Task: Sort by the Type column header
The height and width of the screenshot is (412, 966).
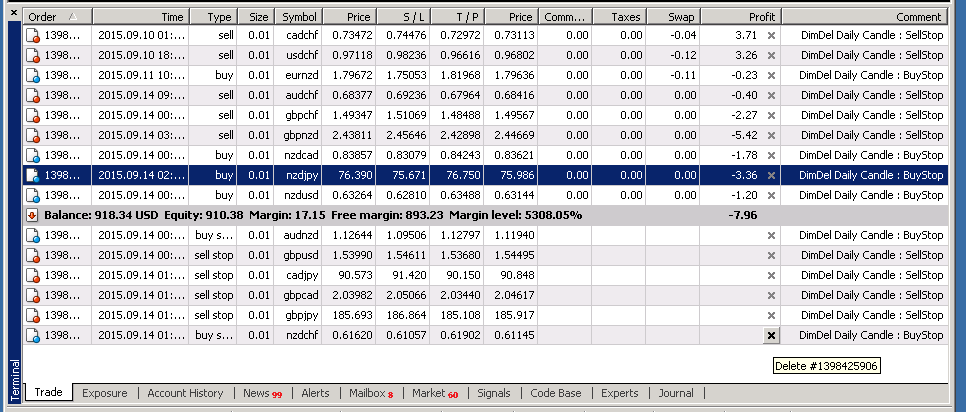Action: point(213,17)
